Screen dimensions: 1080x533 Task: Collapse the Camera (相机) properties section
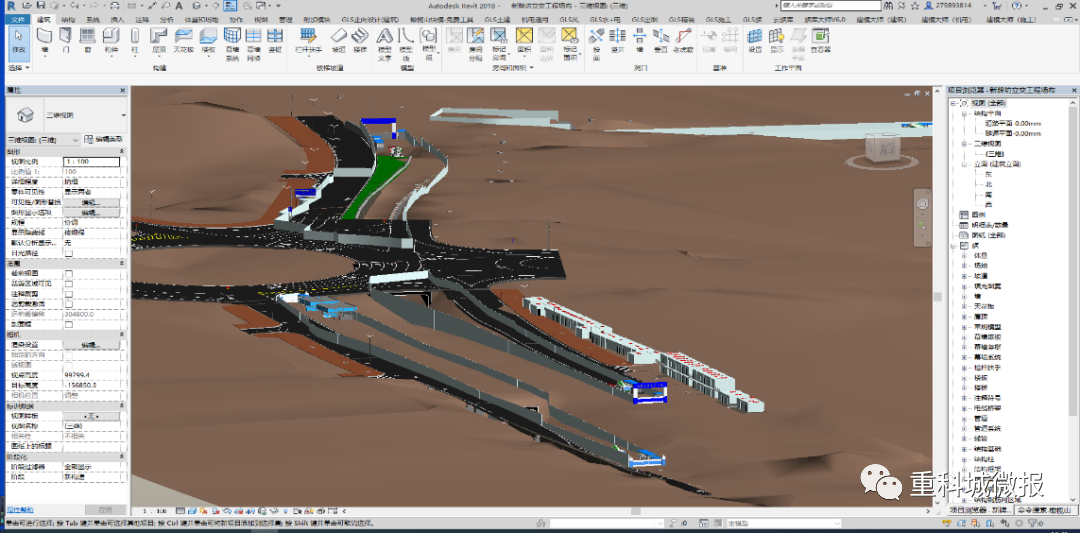pyautogui.click(x=122, y=334)
